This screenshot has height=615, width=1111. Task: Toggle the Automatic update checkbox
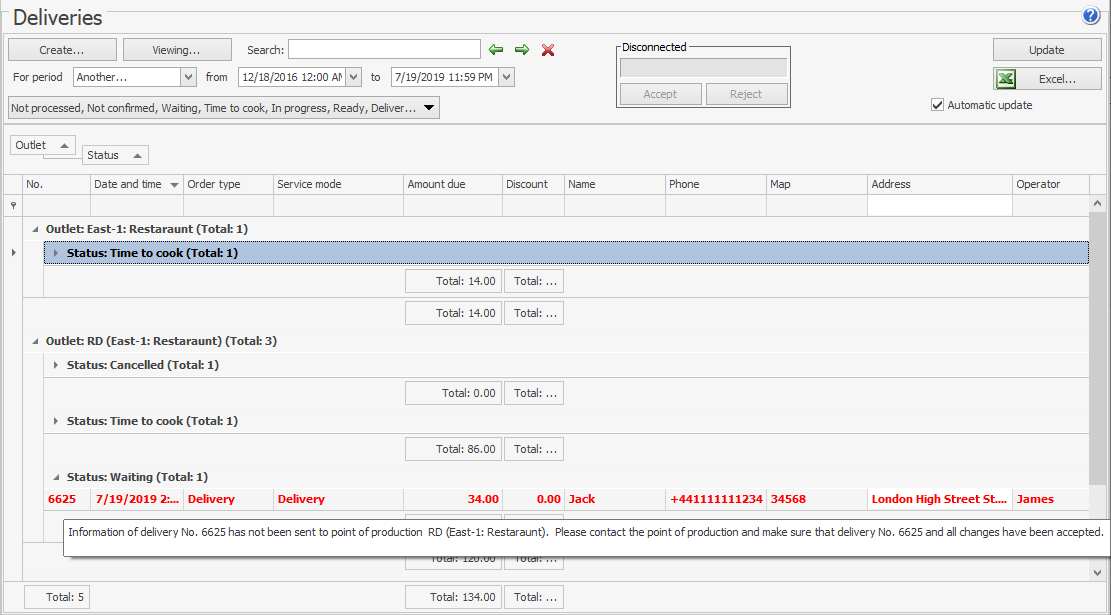pyautogui.click(x=937, y=105)
